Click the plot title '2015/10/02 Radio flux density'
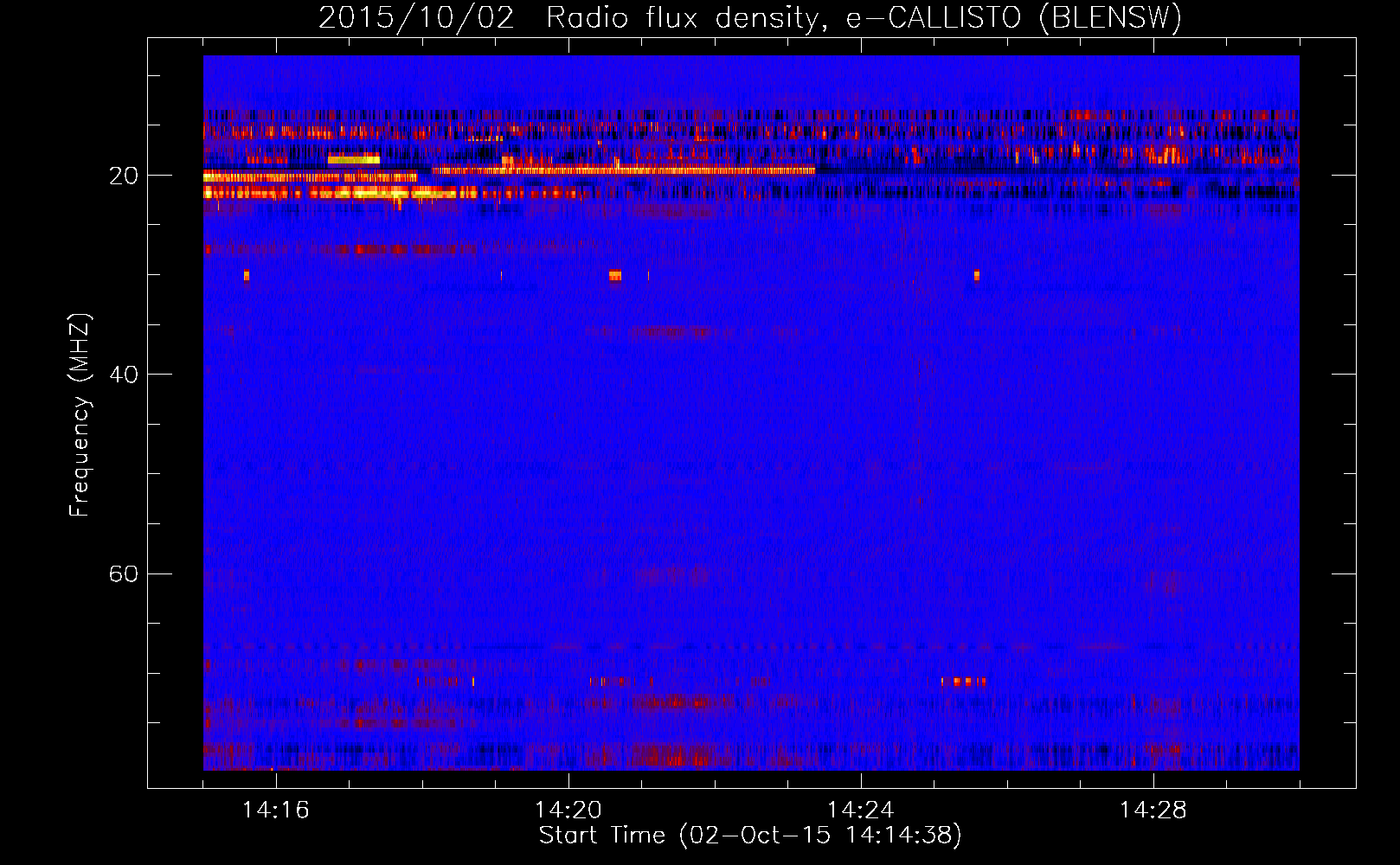1400x865 pixels. click(x=750, y=18)
